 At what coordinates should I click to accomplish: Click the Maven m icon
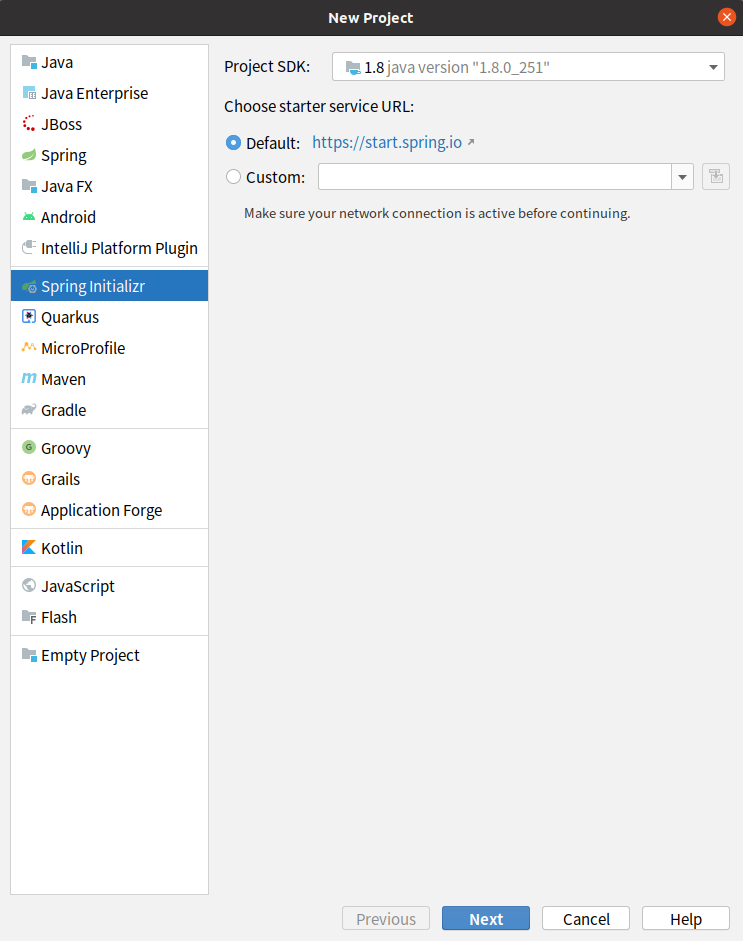pos(29,379)
